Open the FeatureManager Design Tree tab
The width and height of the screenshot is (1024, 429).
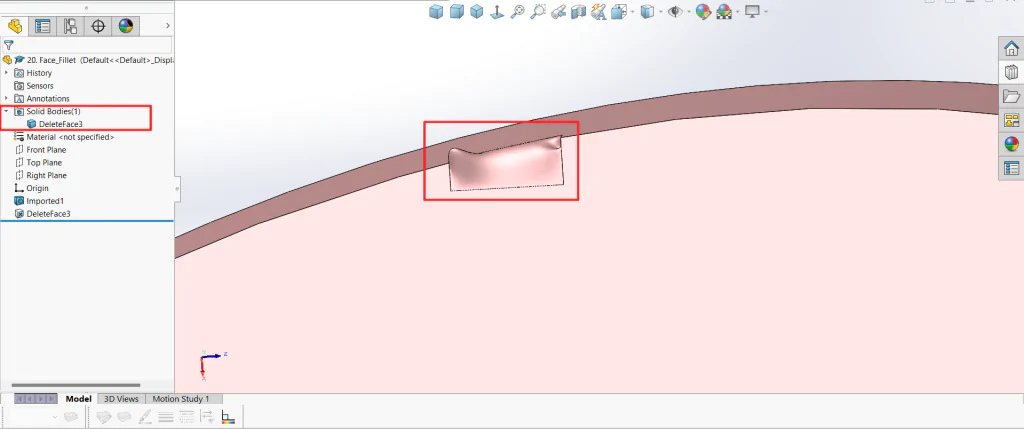pyautogui.click(x=15, y=26)
